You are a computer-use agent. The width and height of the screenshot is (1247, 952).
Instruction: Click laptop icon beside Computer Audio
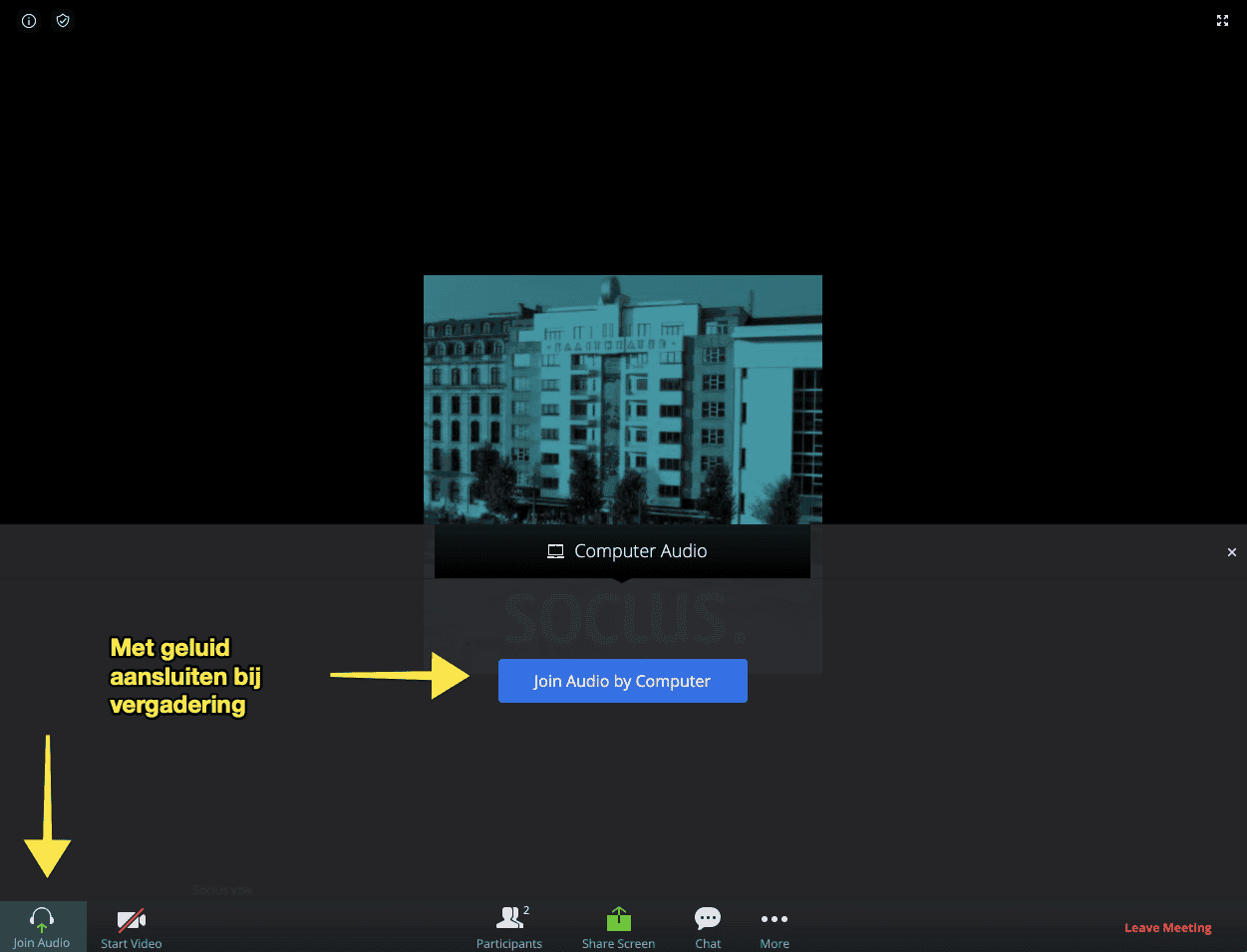pos(555,551)
